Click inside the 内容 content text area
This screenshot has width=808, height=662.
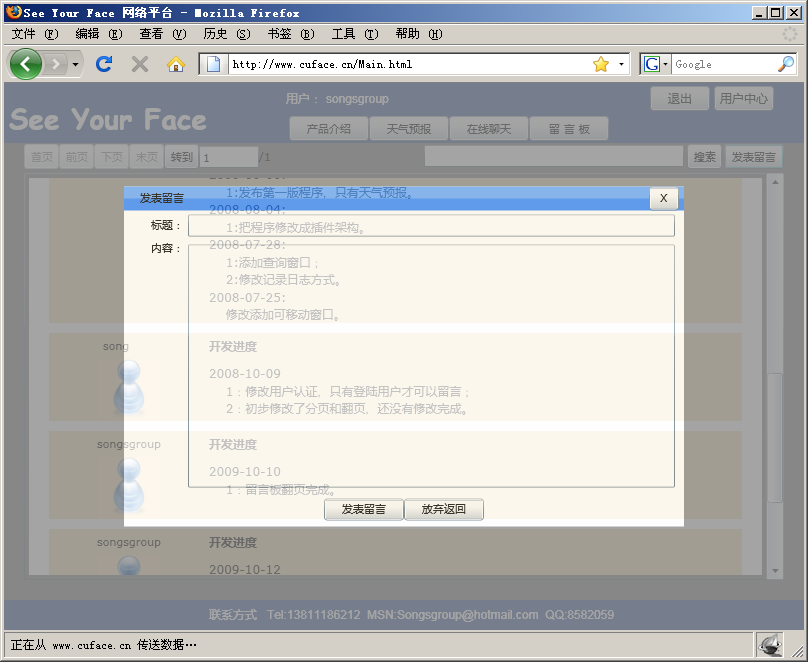(431, 366)
